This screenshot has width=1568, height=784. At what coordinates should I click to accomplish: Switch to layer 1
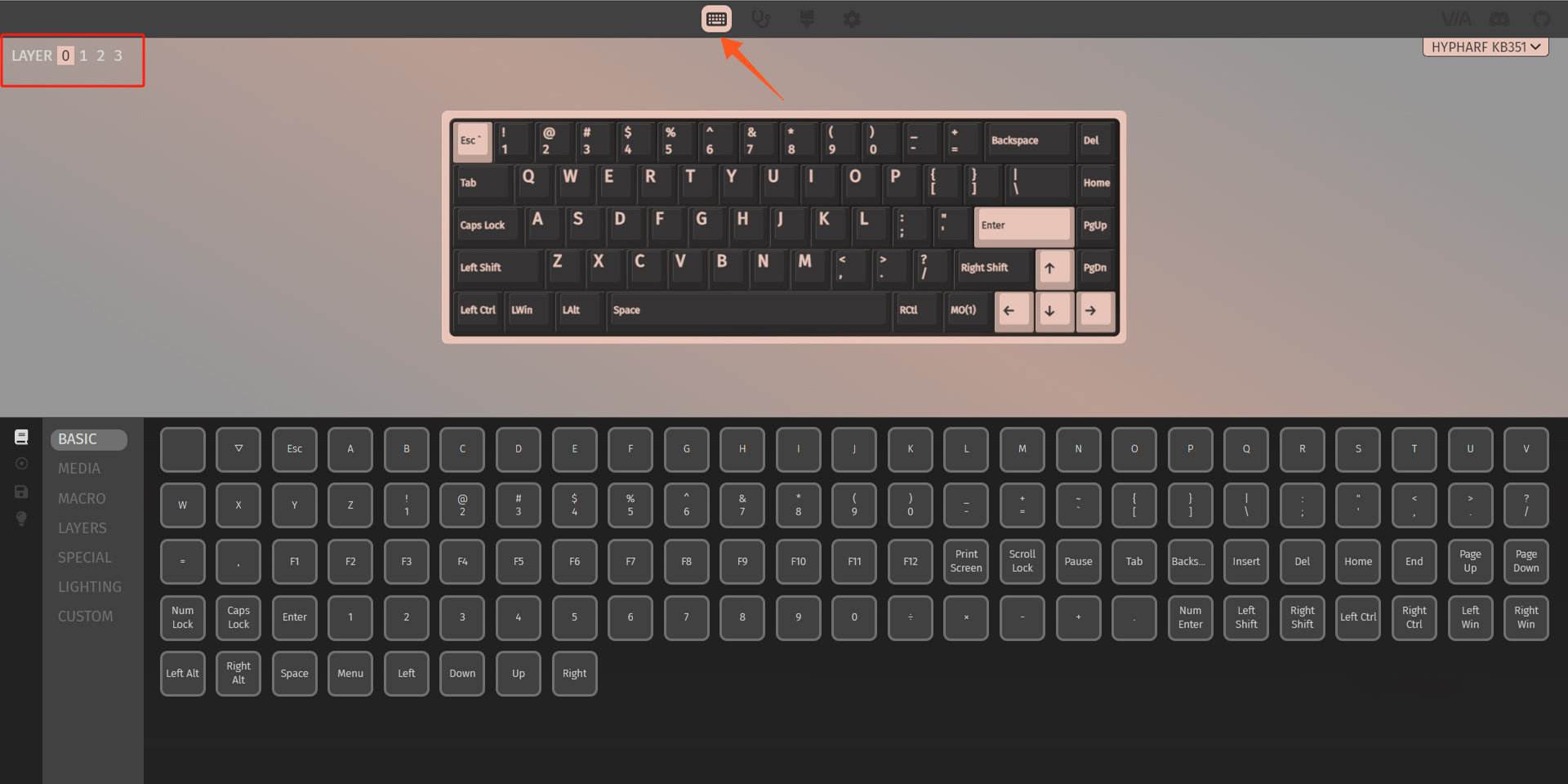tap(83, 56)
